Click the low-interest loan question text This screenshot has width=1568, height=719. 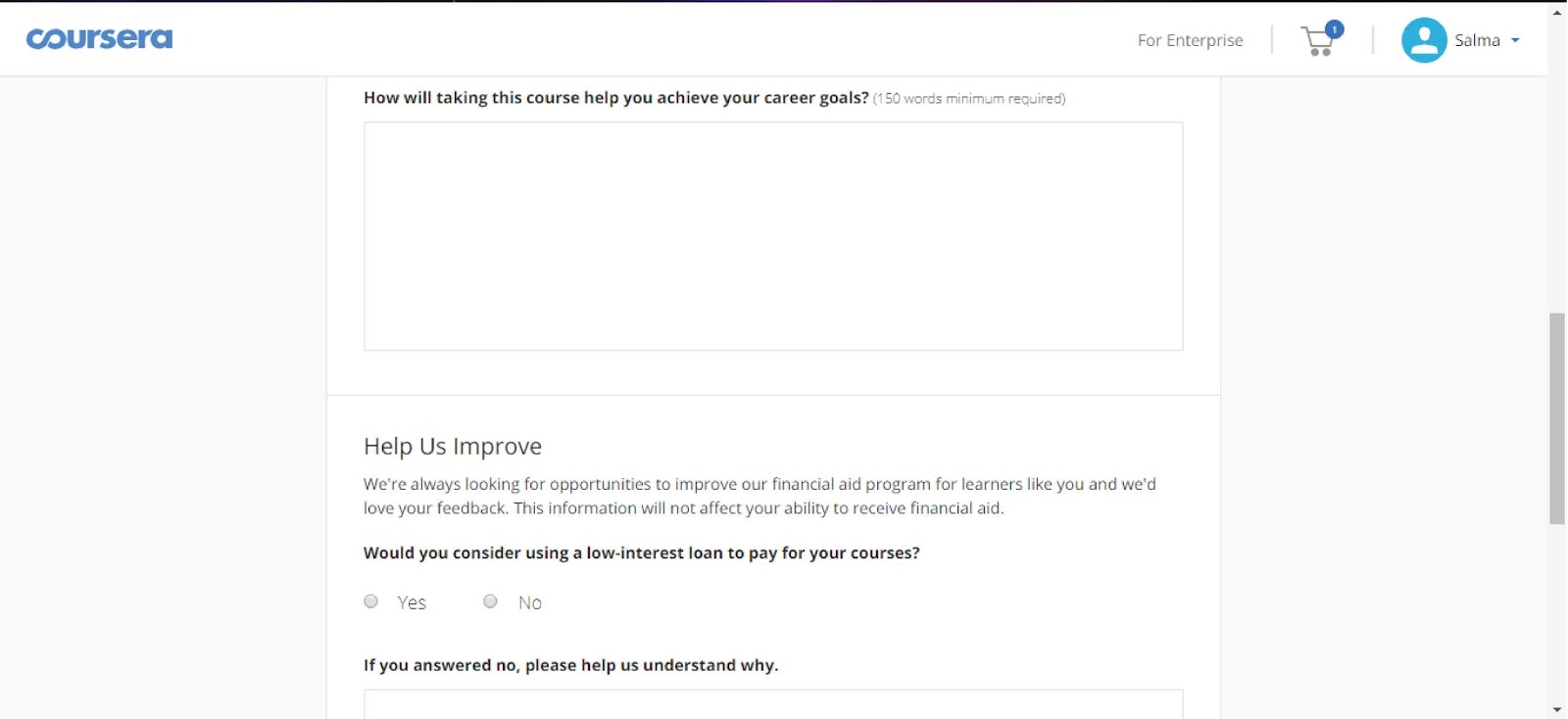coord(642,553)
